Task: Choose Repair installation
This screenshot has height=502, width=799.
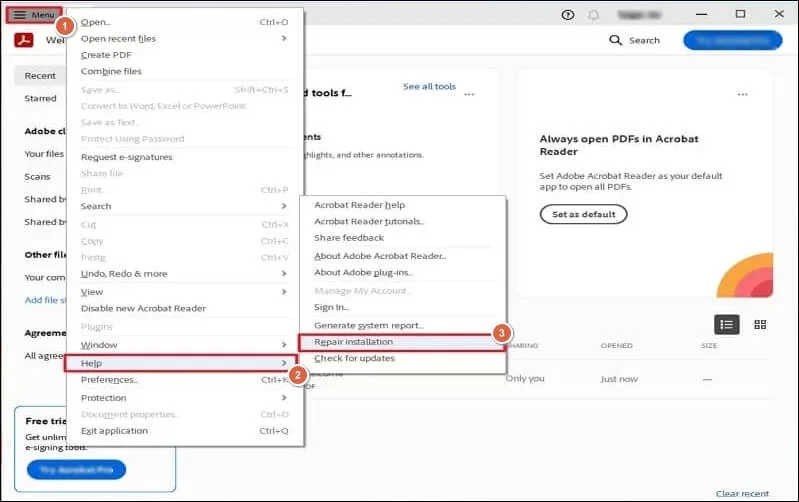Action: 402,342
